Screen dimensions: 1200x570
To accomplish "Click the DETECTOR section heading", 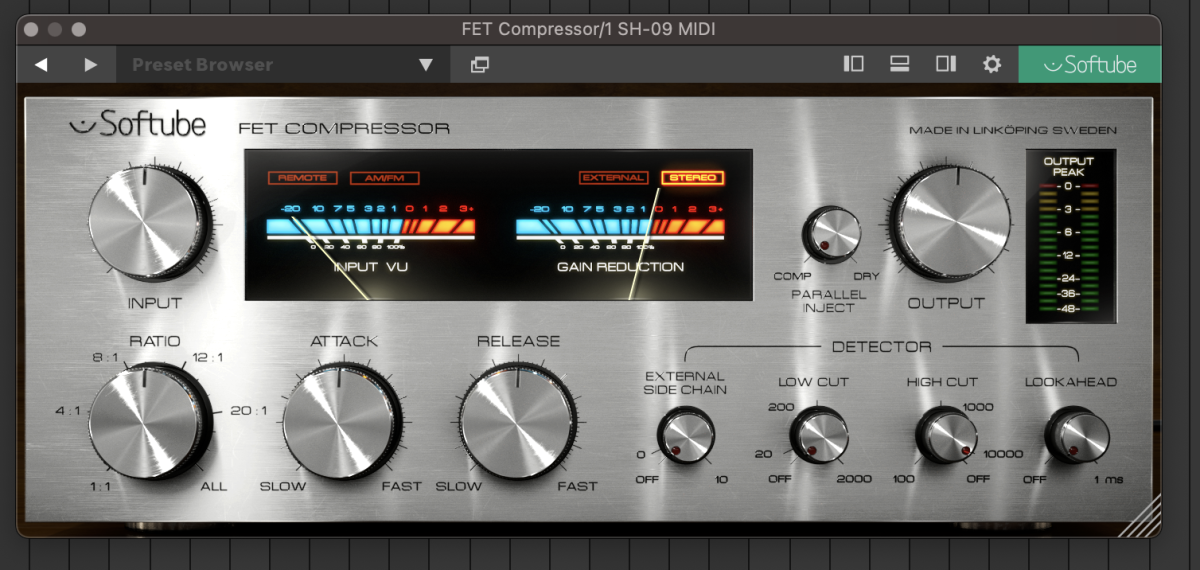I will pyautogui.click(x=881, y=347).
